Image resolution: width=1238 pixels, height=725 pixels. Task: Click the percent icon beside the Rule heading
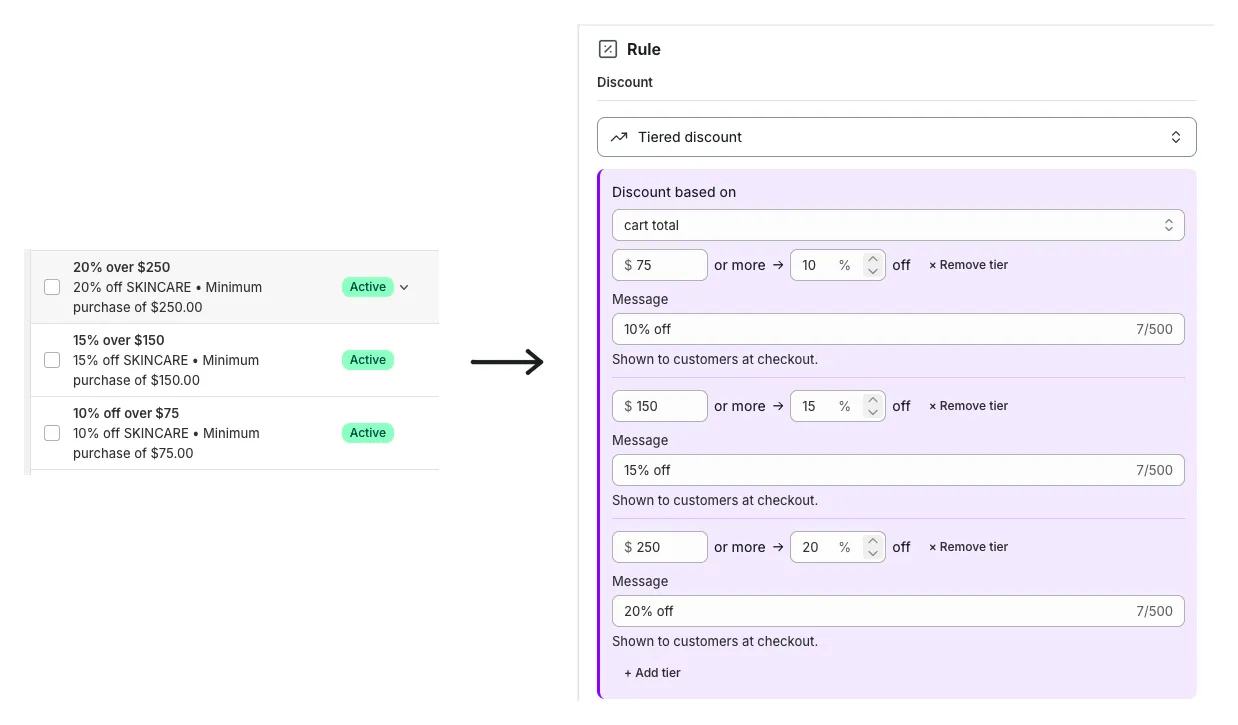click(x=607, y=49)
